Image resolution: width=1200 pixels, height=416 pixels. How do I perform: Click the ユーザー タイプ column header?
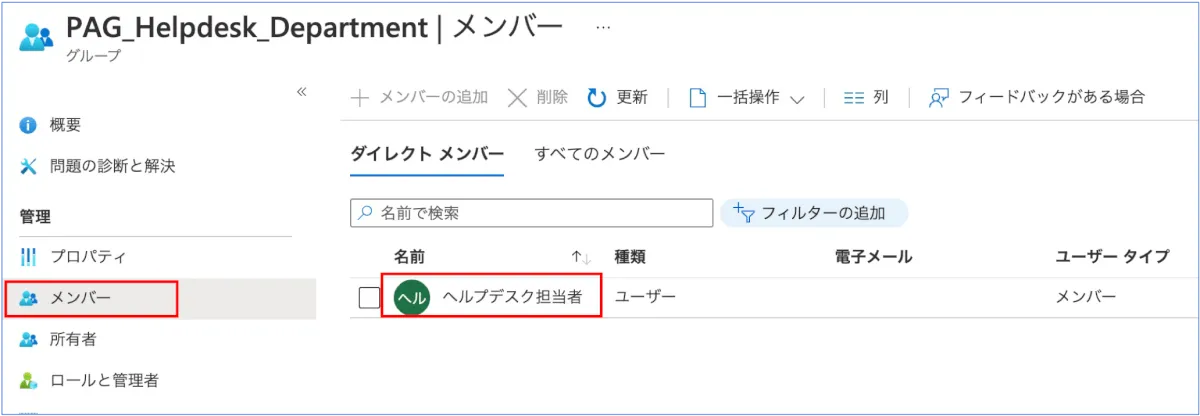(1112, 257)
